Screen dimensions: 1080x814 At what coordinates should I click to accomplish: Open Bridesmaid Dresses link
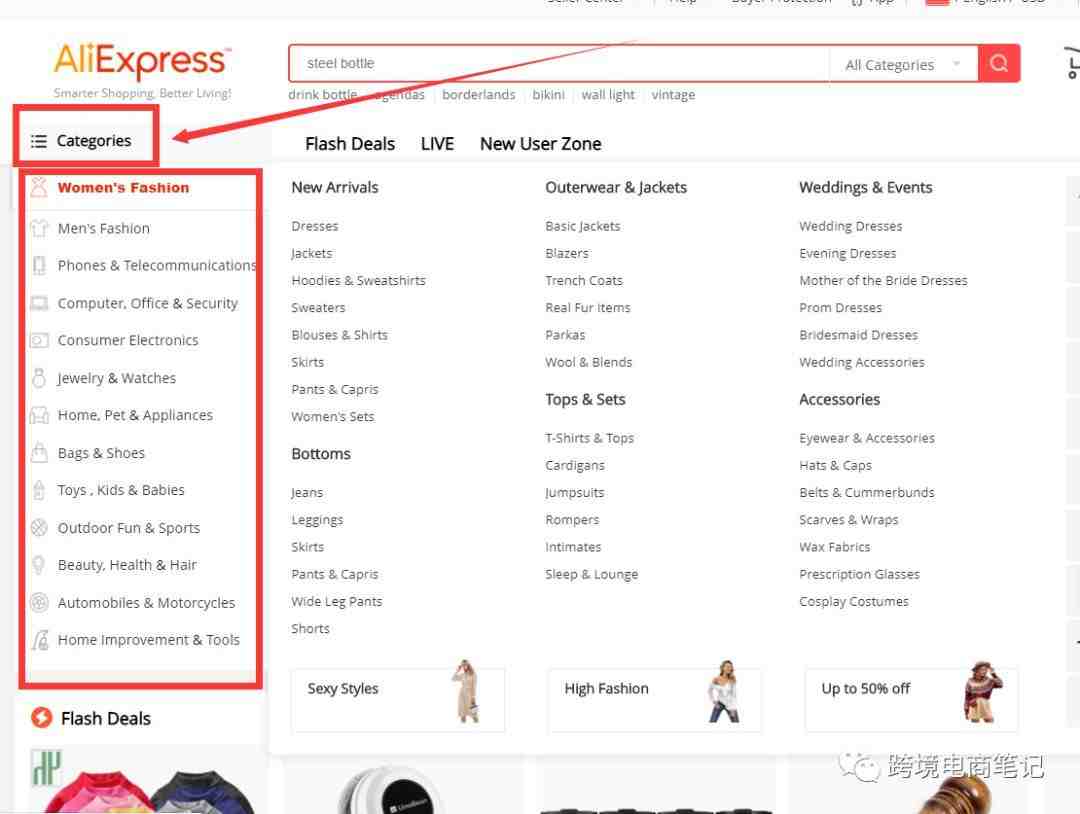coord(858,335)
